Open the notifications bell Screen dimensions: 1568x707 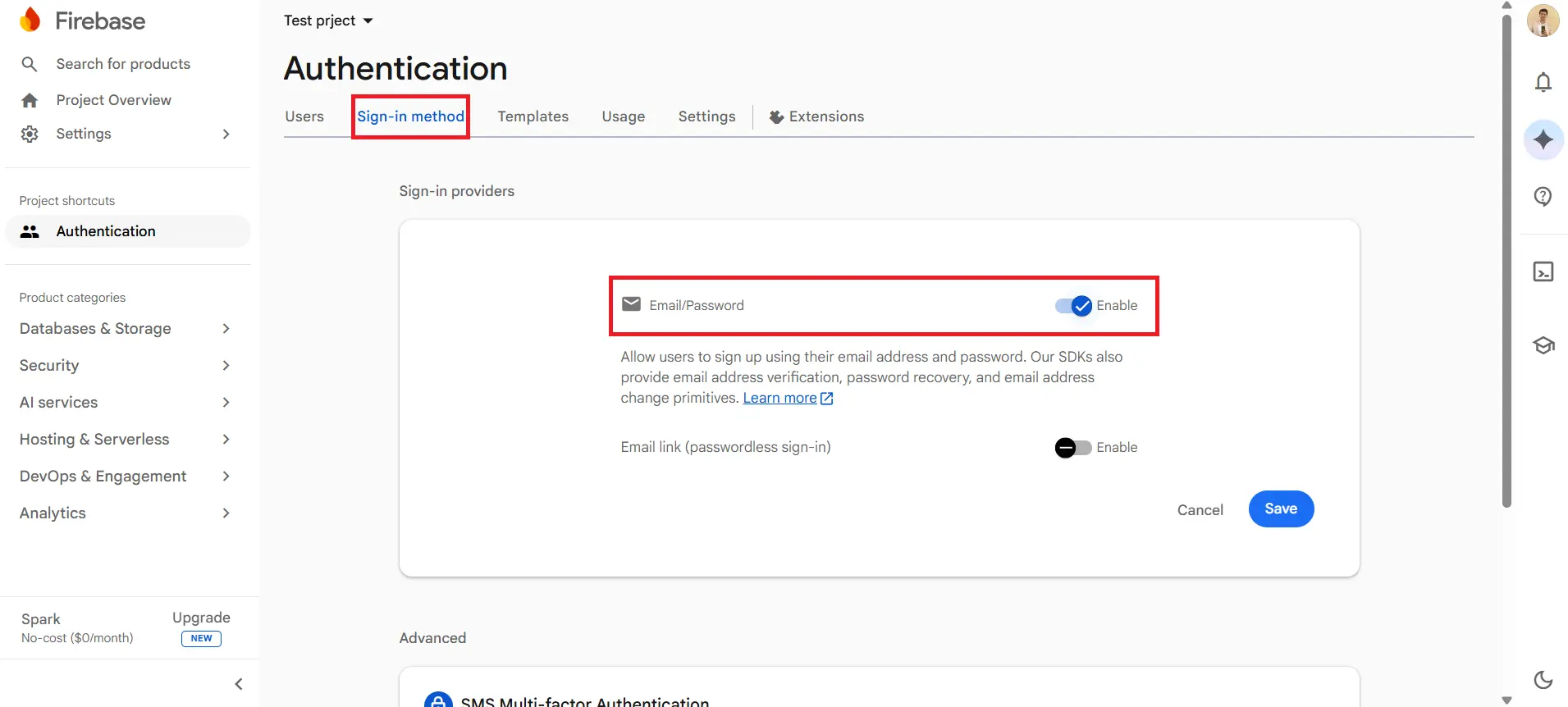(x=1543, y=82)
